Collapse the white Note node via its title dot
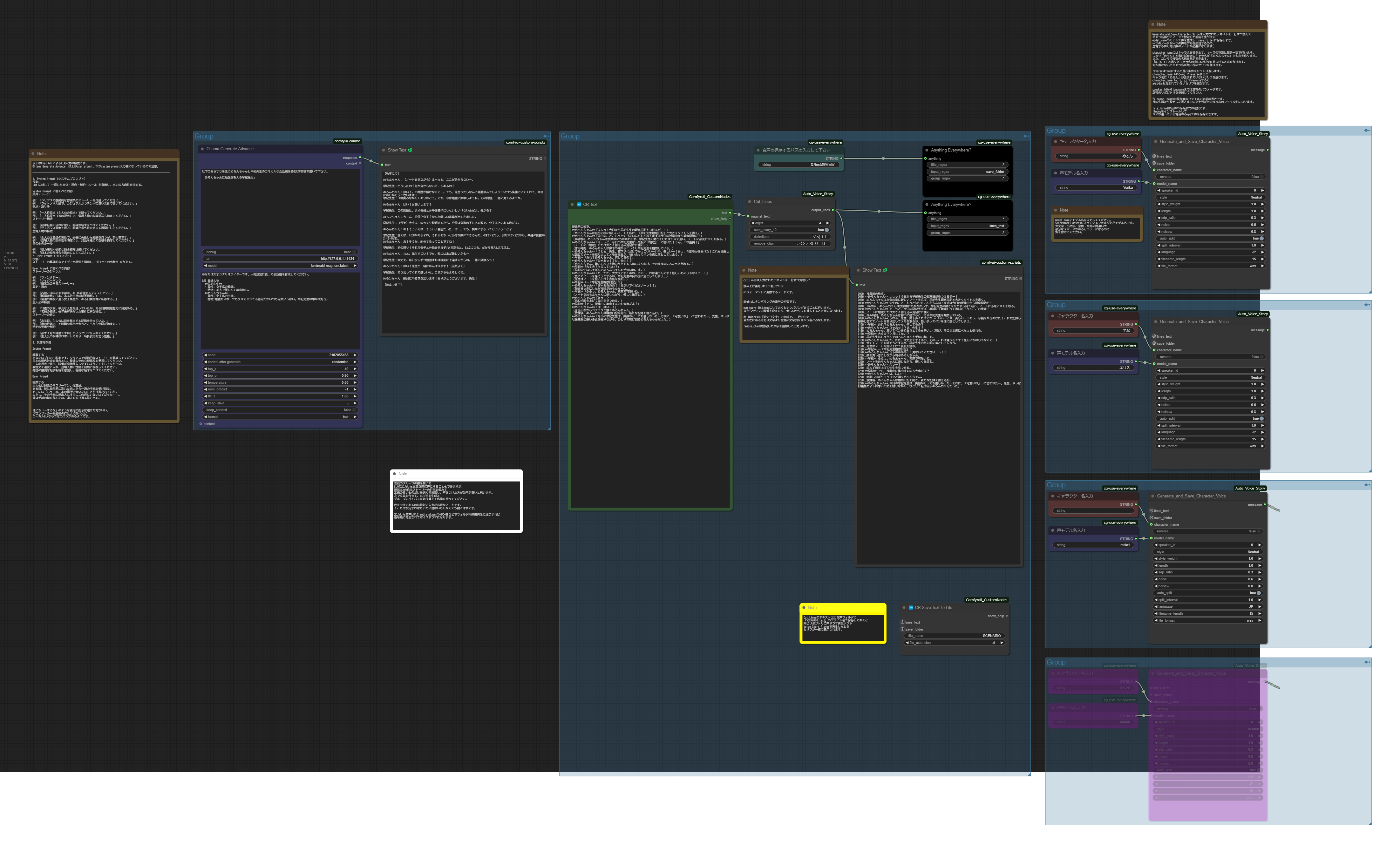 click(394, 474)
